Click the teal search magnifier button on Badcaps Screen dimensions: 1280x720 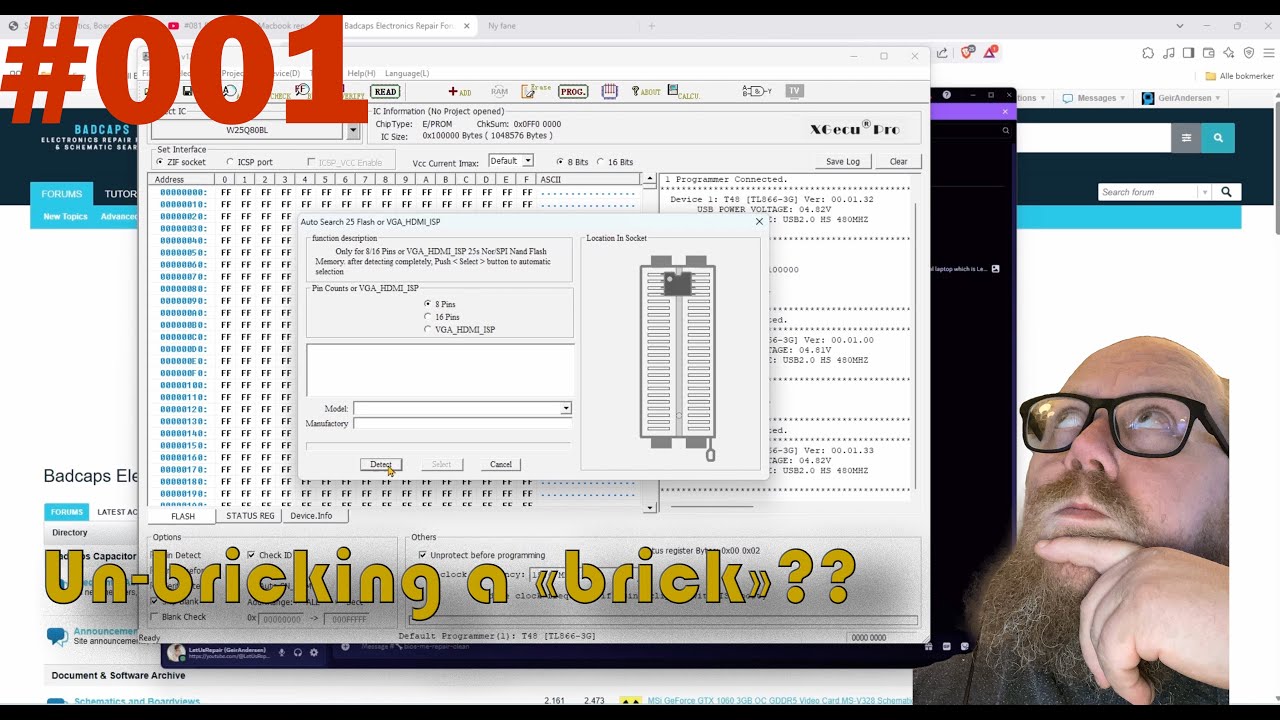pos(1218,138)
